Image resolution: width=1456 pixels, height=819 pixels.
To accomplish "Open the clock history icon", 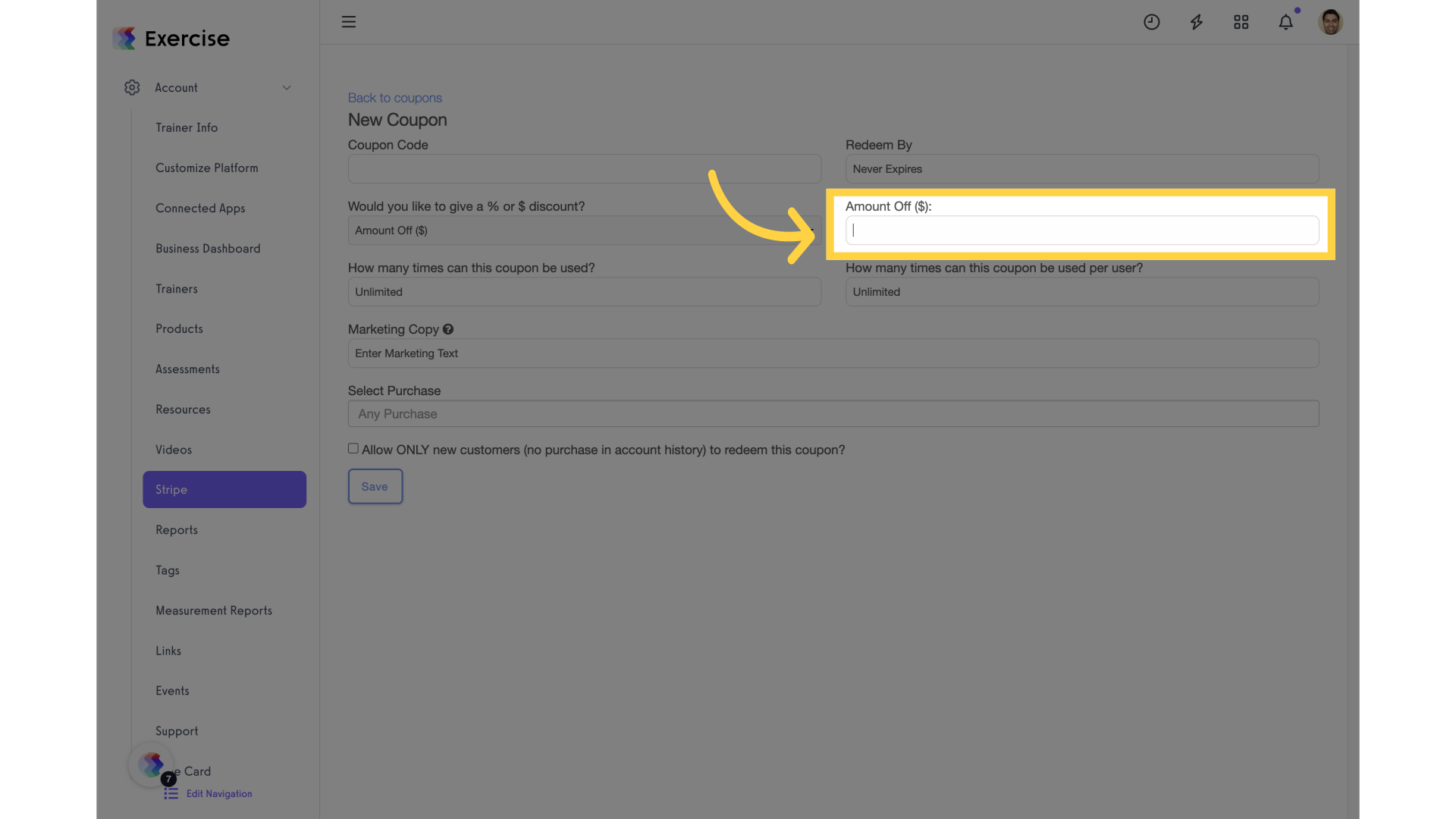I will coord(1151,22).
